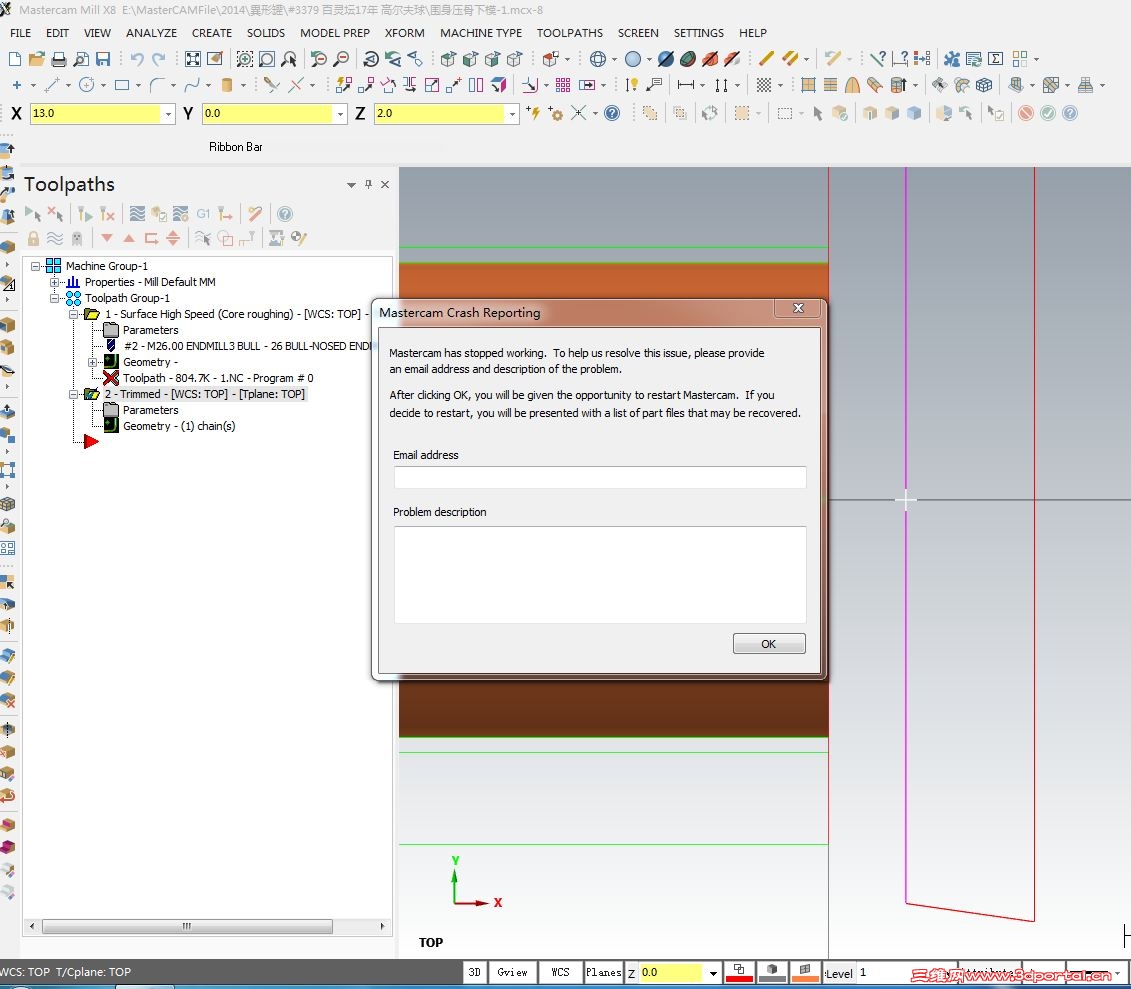1131x989 pixels.
Task: Open the ANALYZE menu
Action: tap(151, 33)
